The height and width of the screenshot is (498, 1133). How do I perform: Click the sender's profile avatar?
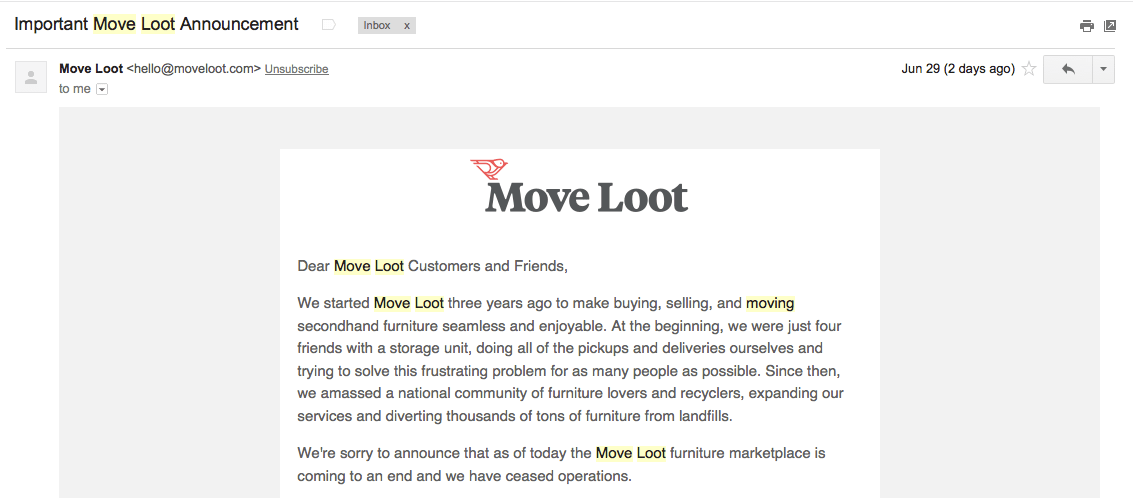31,76
